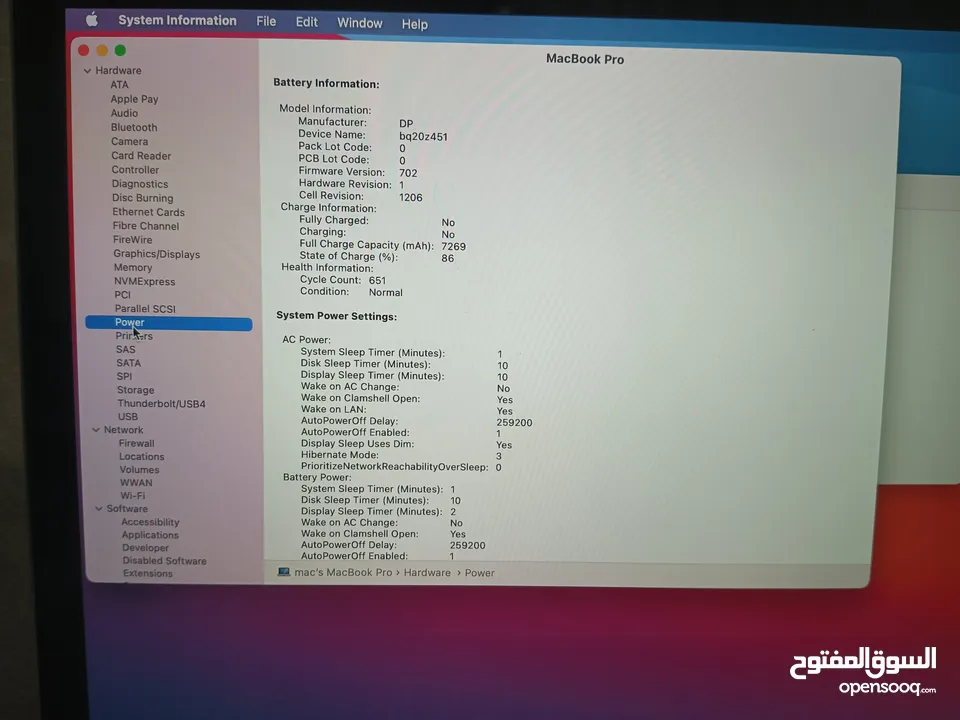Select SPI in the sidebar
The height and width of the screenshot is (720, 960).
click(124, 377)
